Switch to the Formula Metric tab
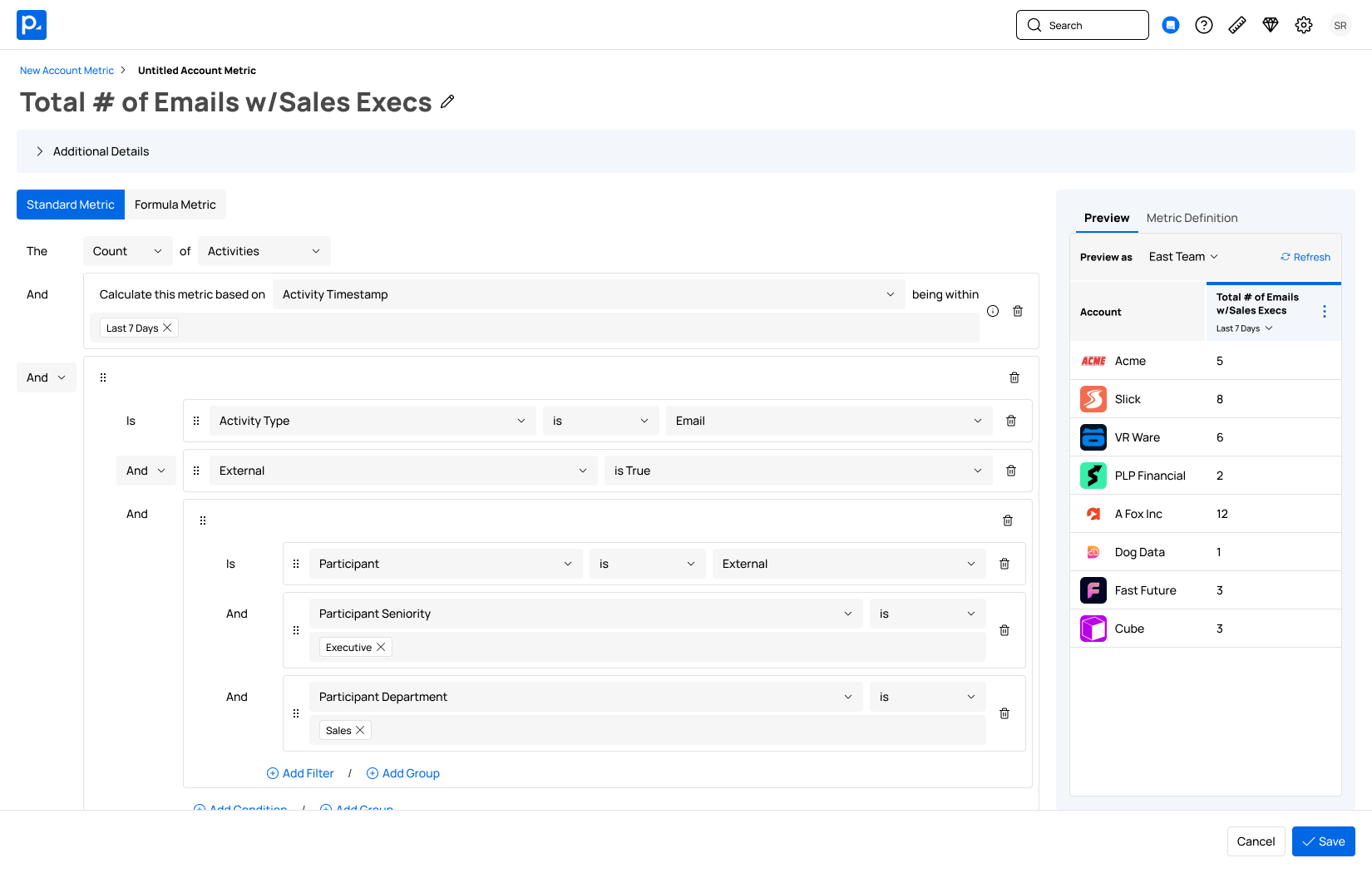 (175, 205)
